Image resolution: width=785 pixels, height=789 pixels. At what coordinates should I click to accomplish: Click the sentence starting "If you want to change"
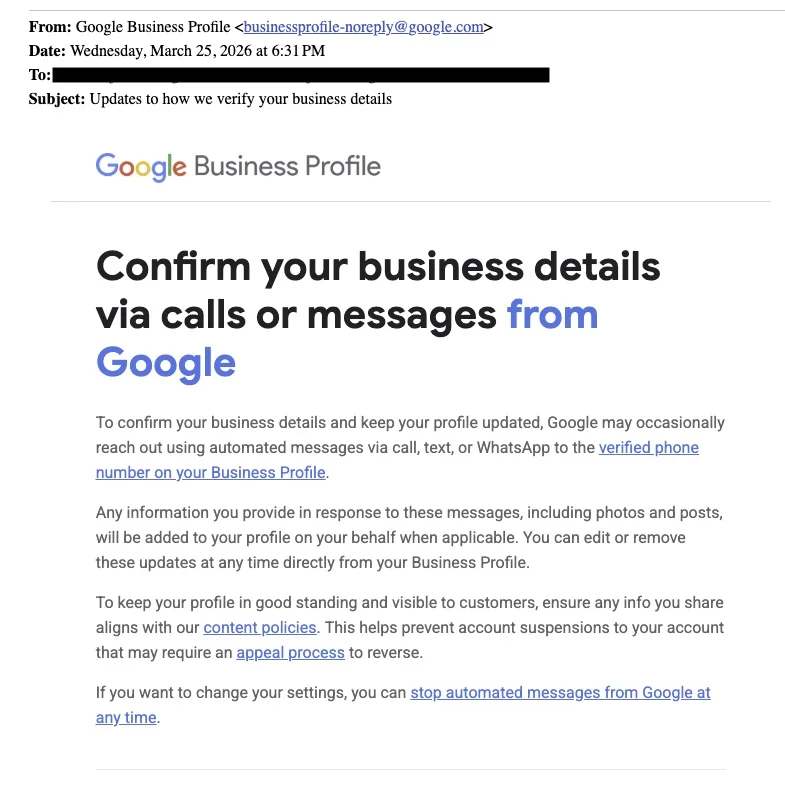click(x=250, y=692)
